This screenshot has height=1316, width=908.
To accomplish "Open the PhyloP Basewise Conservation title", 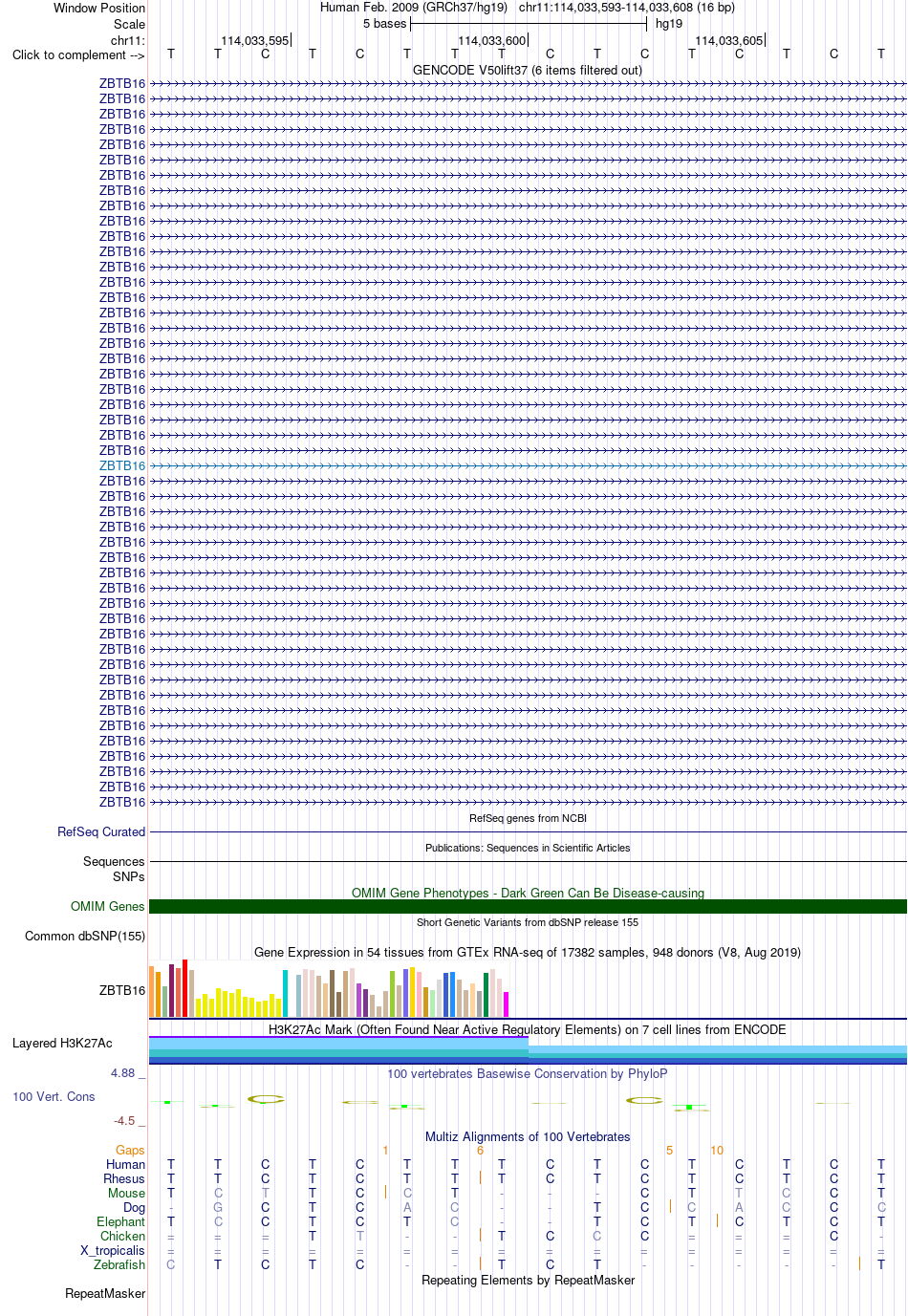I will tap(528, 1073).
